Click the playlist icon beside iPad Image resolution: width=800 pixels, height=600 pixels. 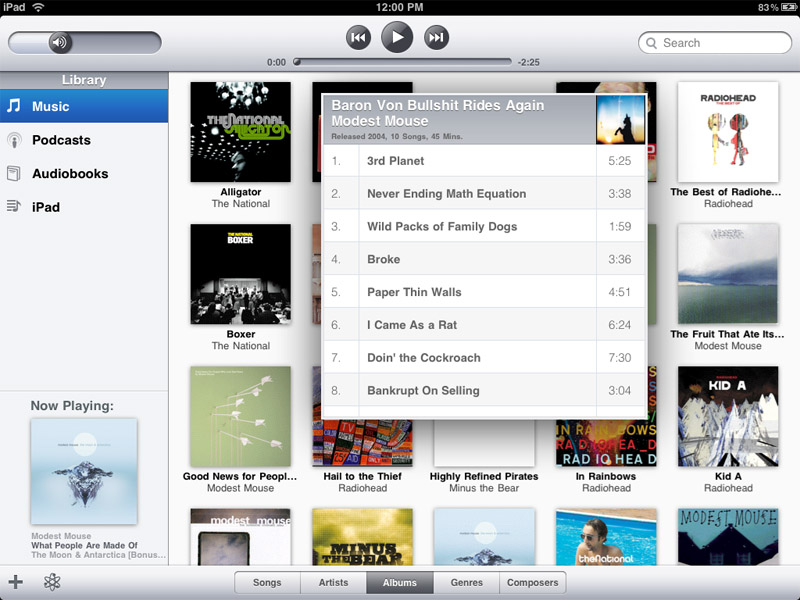tap(14, 206)
